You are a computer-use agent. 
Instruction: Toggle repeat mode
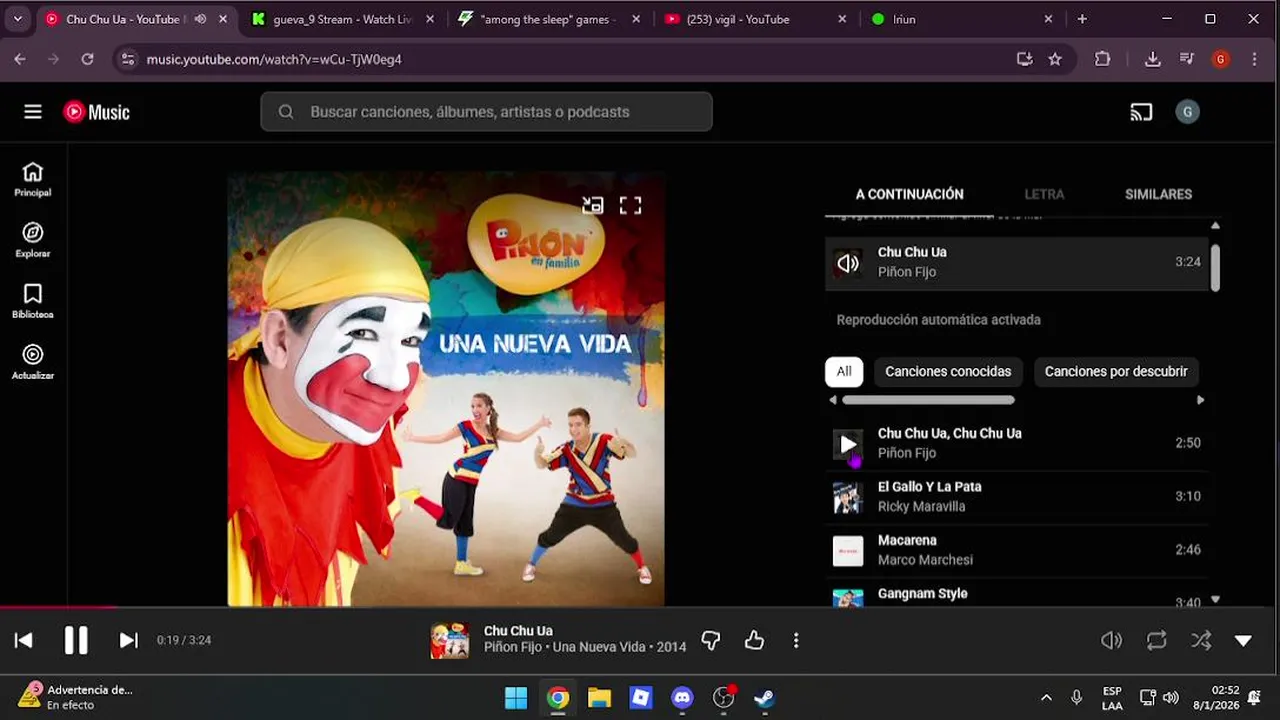coord(1157,641)
